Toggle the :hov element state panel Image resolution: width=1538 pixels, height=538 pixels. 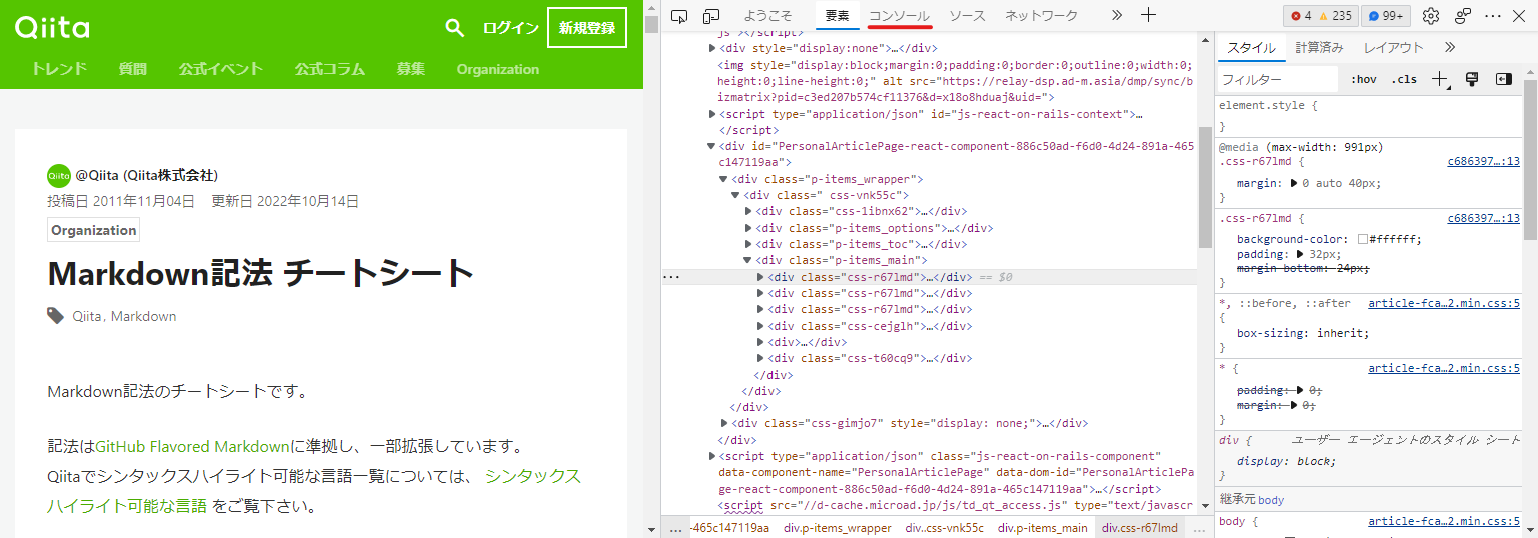tap(1363, 79)
